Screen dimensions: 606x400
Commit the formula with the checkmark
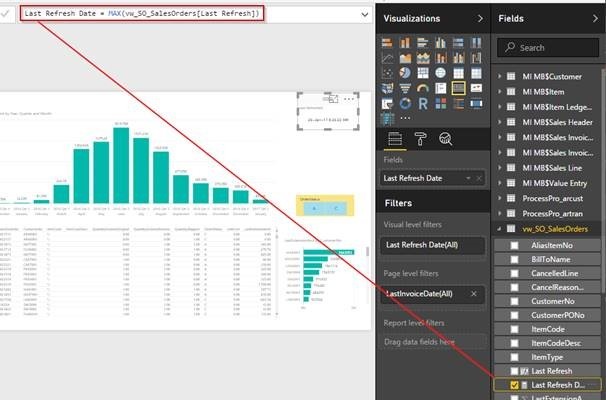(x=5, y=14)
